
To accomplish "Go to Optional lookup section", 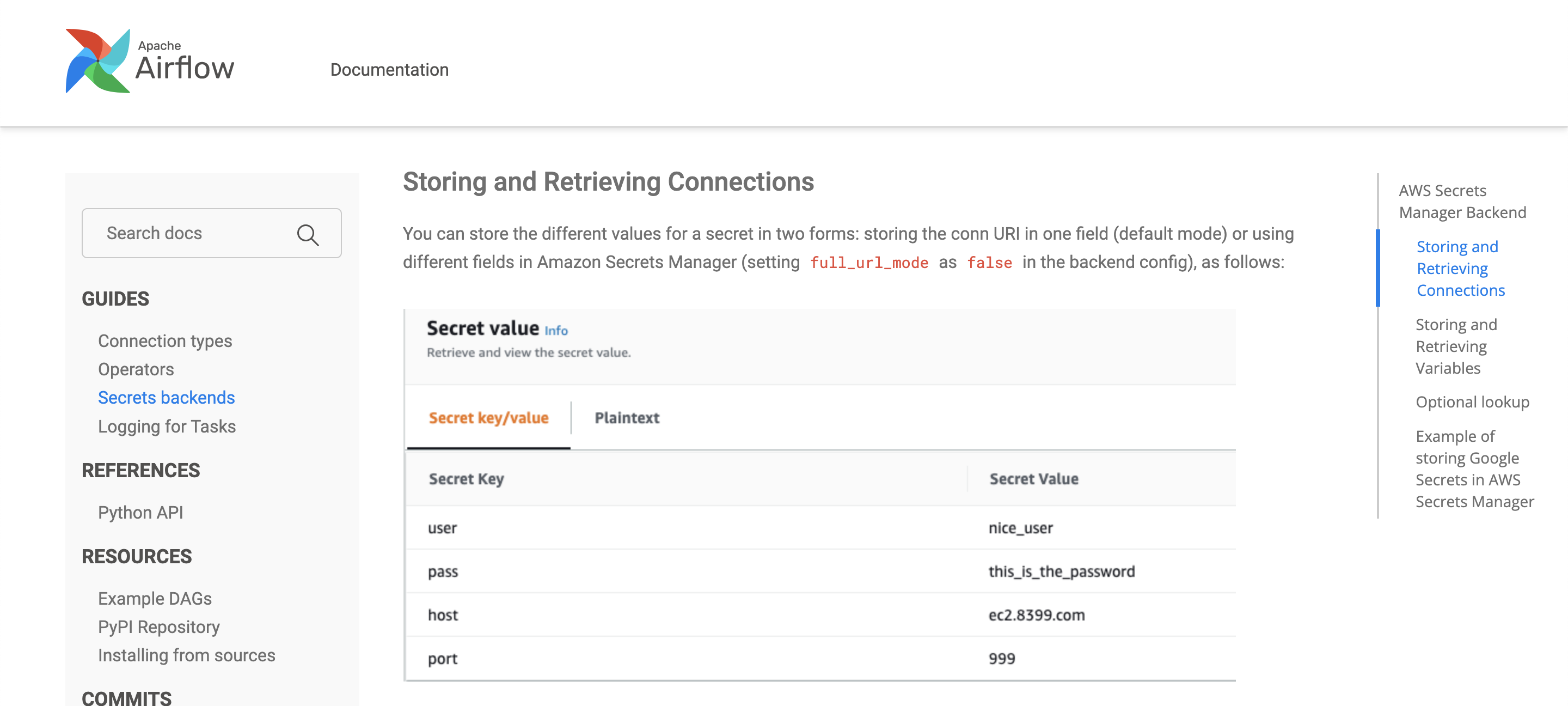I will (1472, 402).
